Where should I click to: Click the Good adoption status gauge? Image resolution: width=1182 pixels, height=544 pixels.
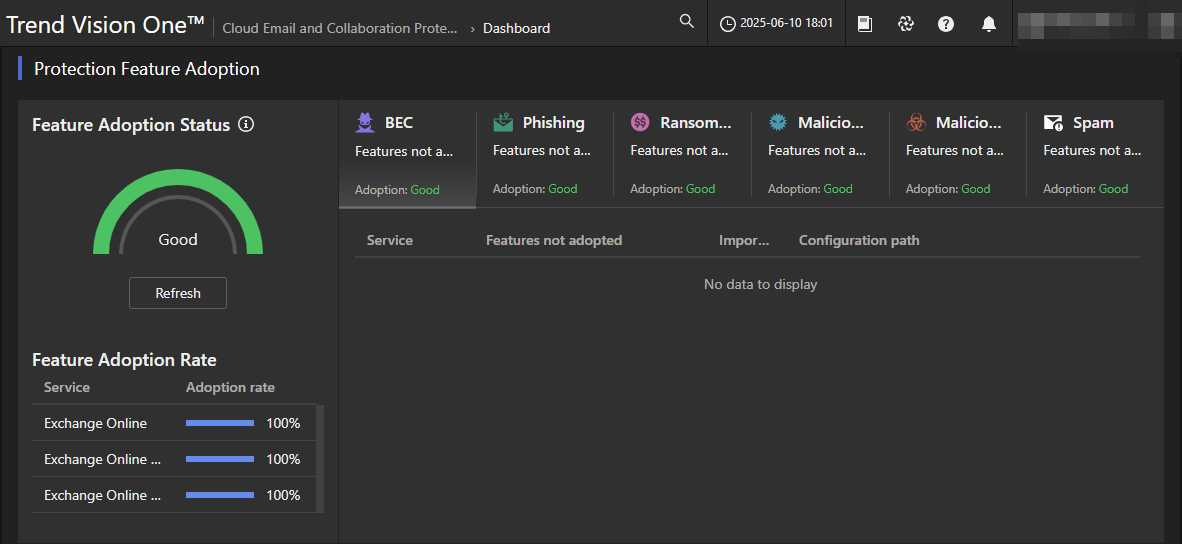178,215
